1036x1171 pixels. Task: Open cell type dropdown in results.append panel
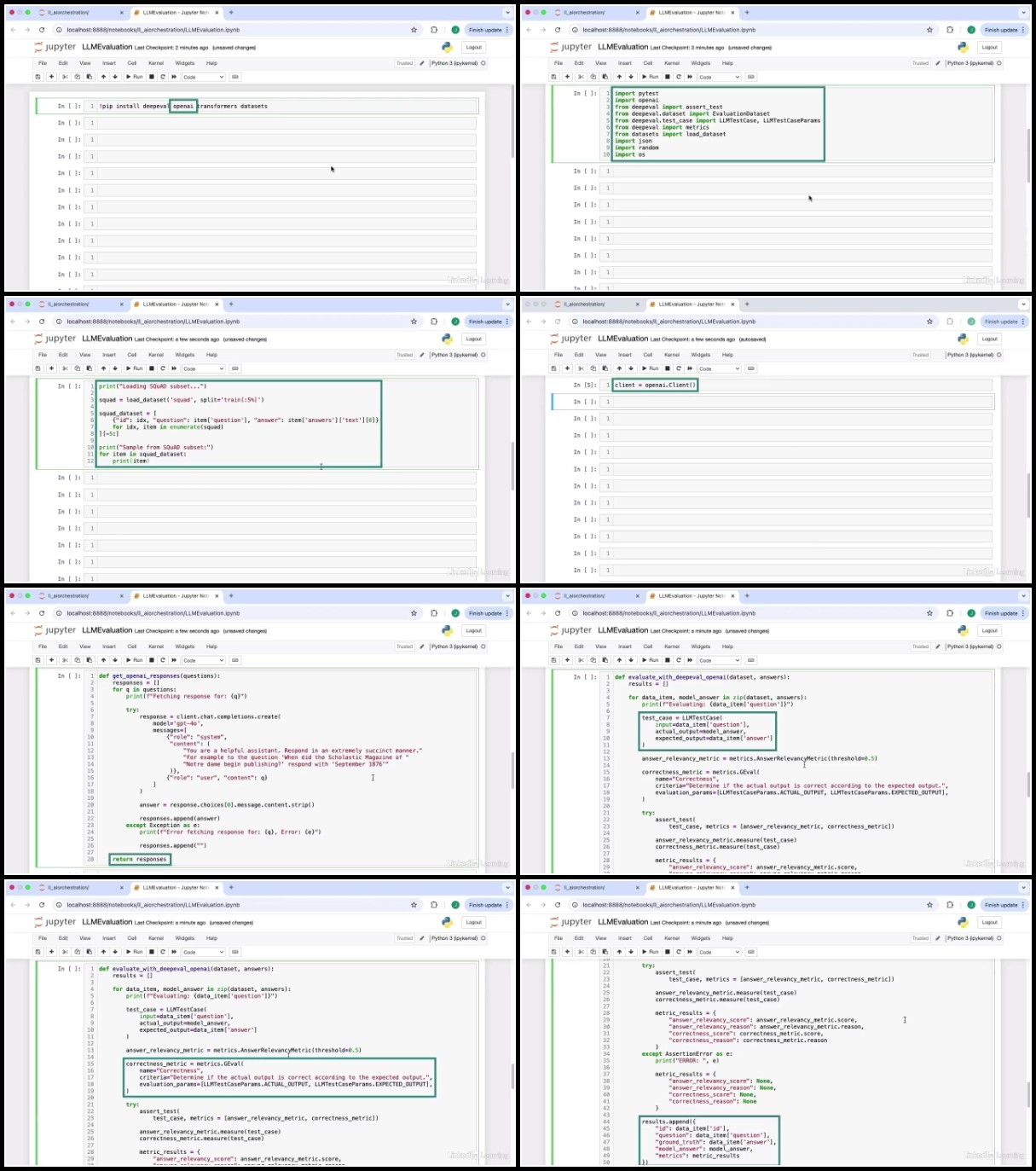pyautogui.click(x=719, y=952)
